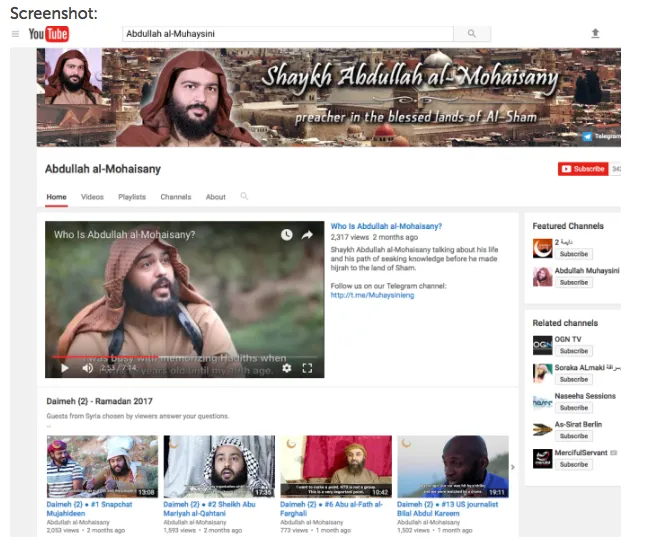Screen dimensions: 652x560
Task: Subscribe to Abdullah al-Mohaisany channel
Action: (583, 169)
